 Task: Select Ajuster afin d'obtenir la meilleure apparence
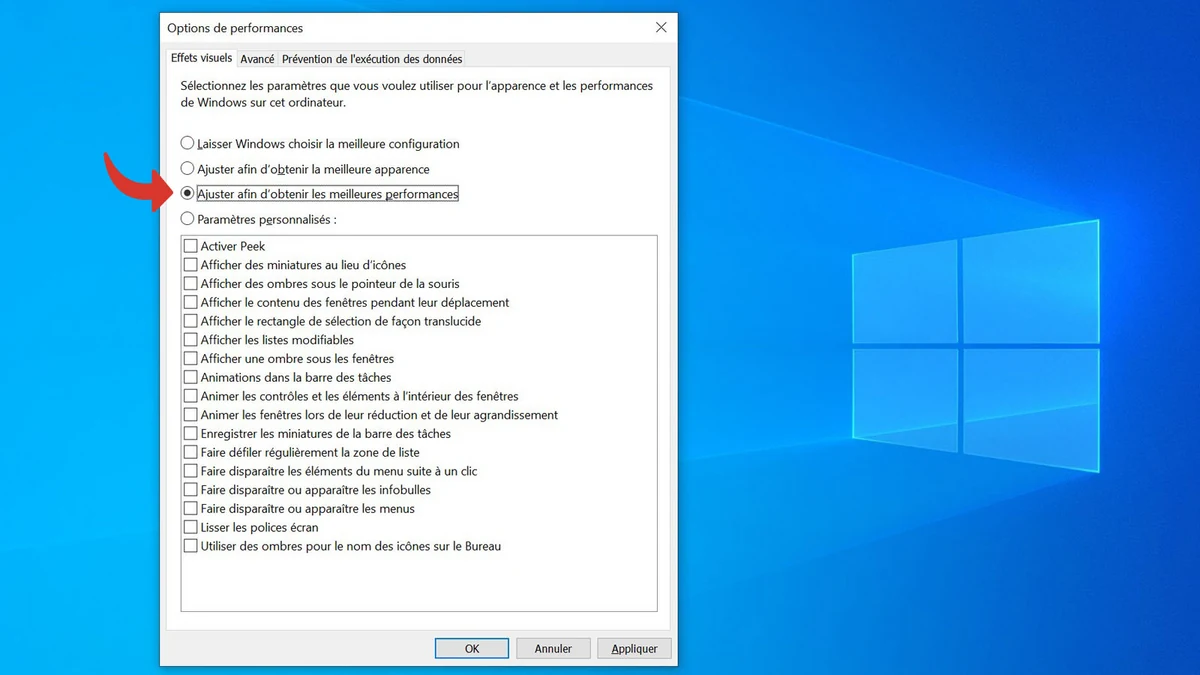[187, 168]
